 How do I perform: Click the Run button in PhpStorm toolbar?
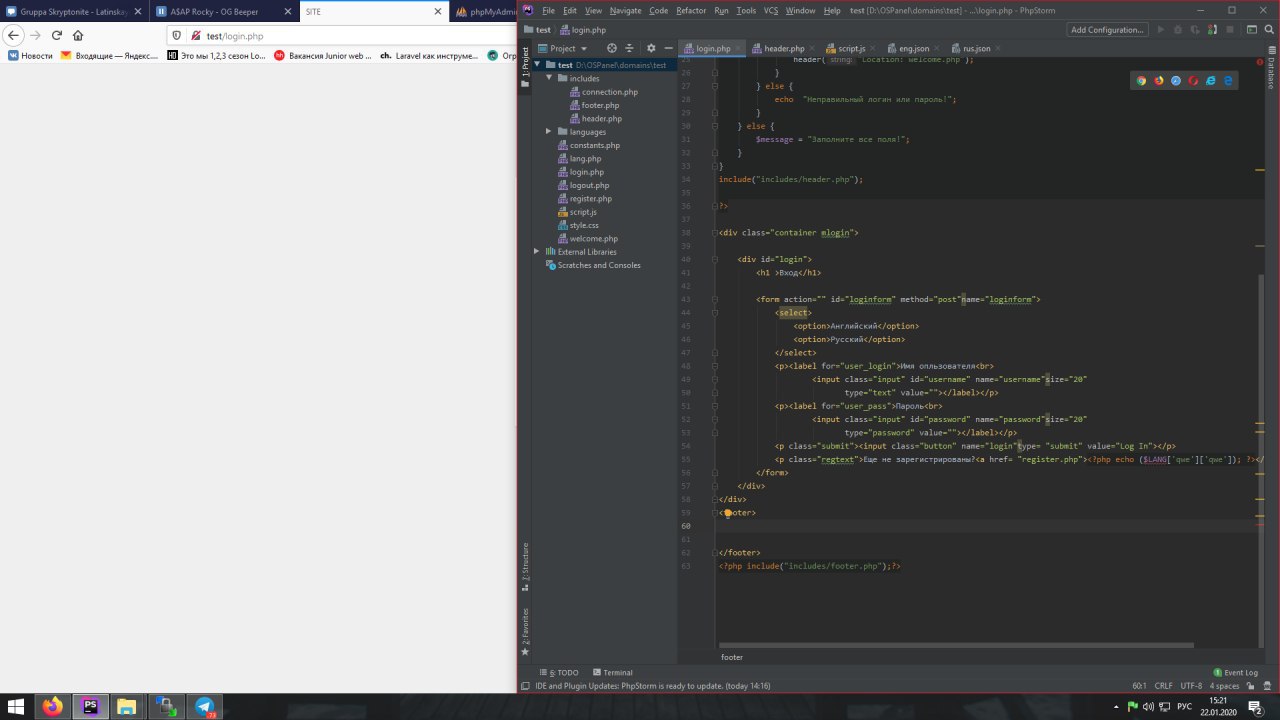pos(1161,30)
